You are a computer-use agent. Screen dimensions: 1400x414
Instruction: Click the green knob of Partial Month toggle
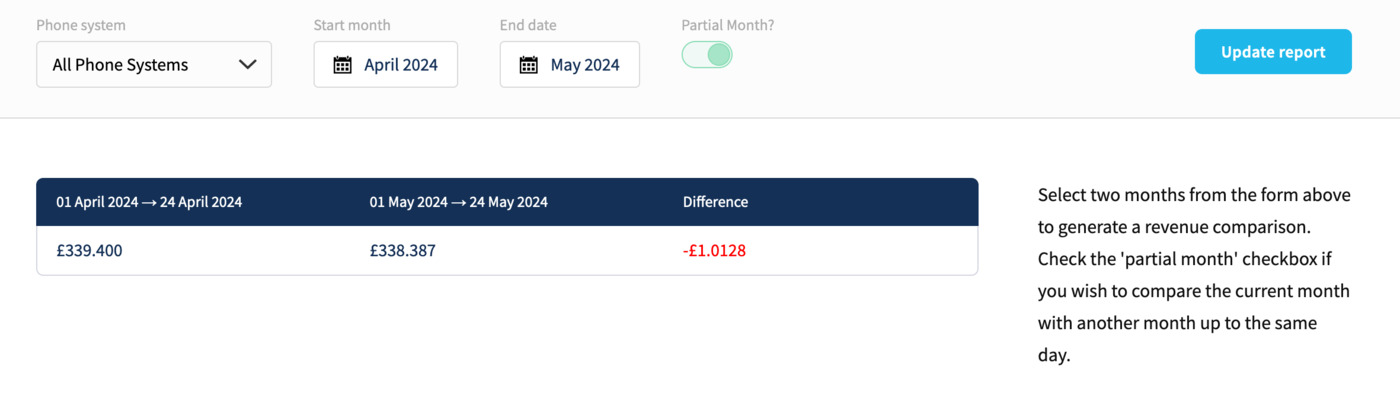(719, 55)
